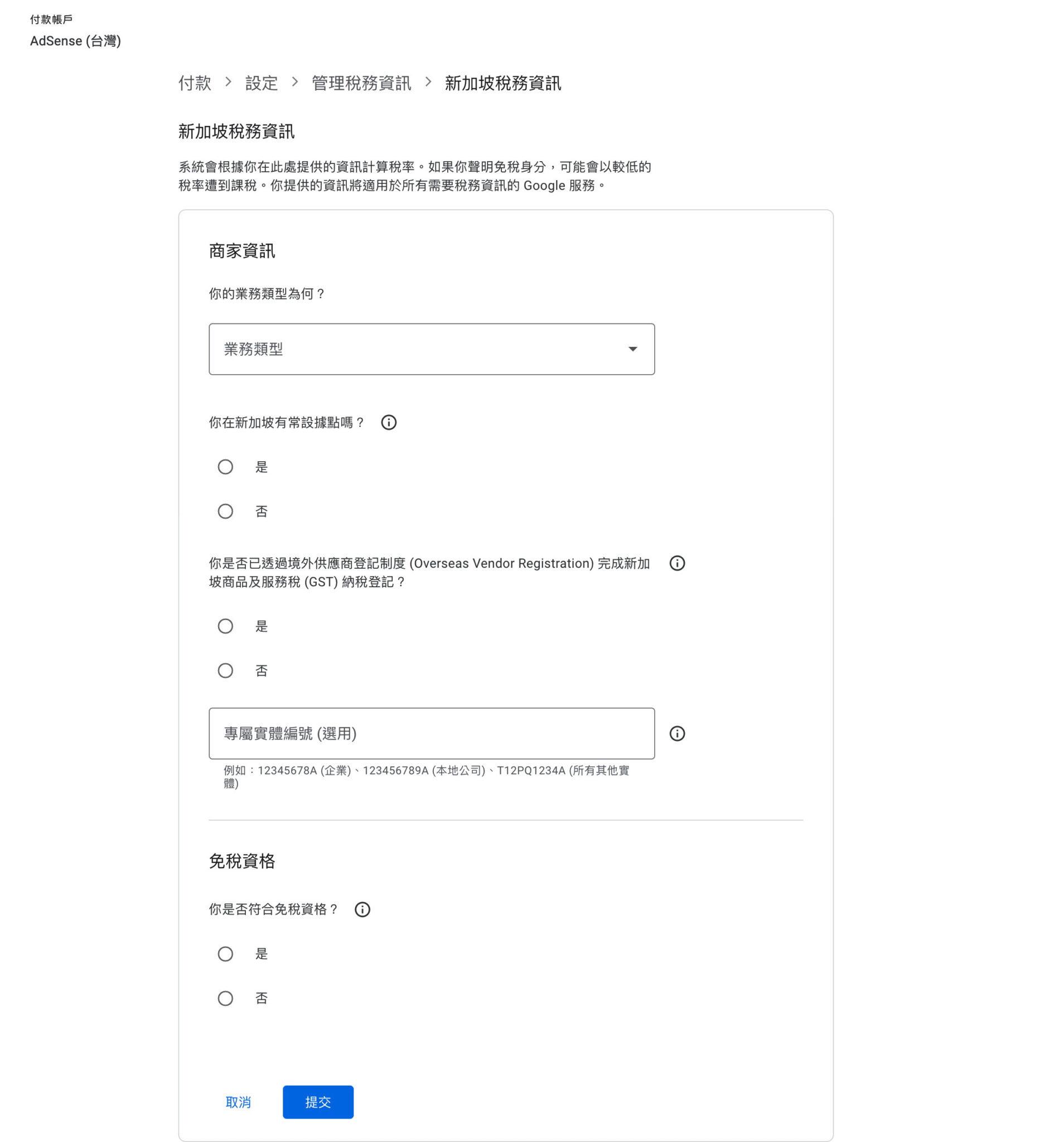Click the 取消 button
The height and width of the screenshot is (1142, 1064).
click(239, 1102)
